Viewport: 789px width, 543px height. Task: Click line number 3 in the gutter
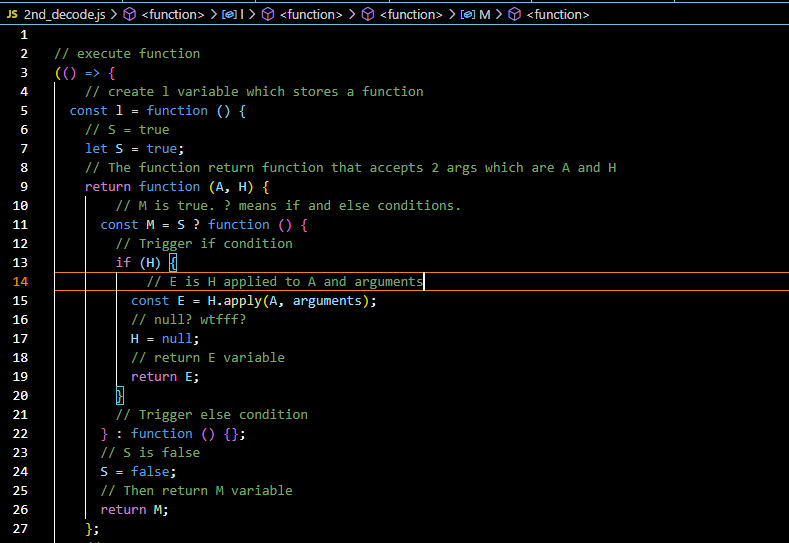coord(23,73)
